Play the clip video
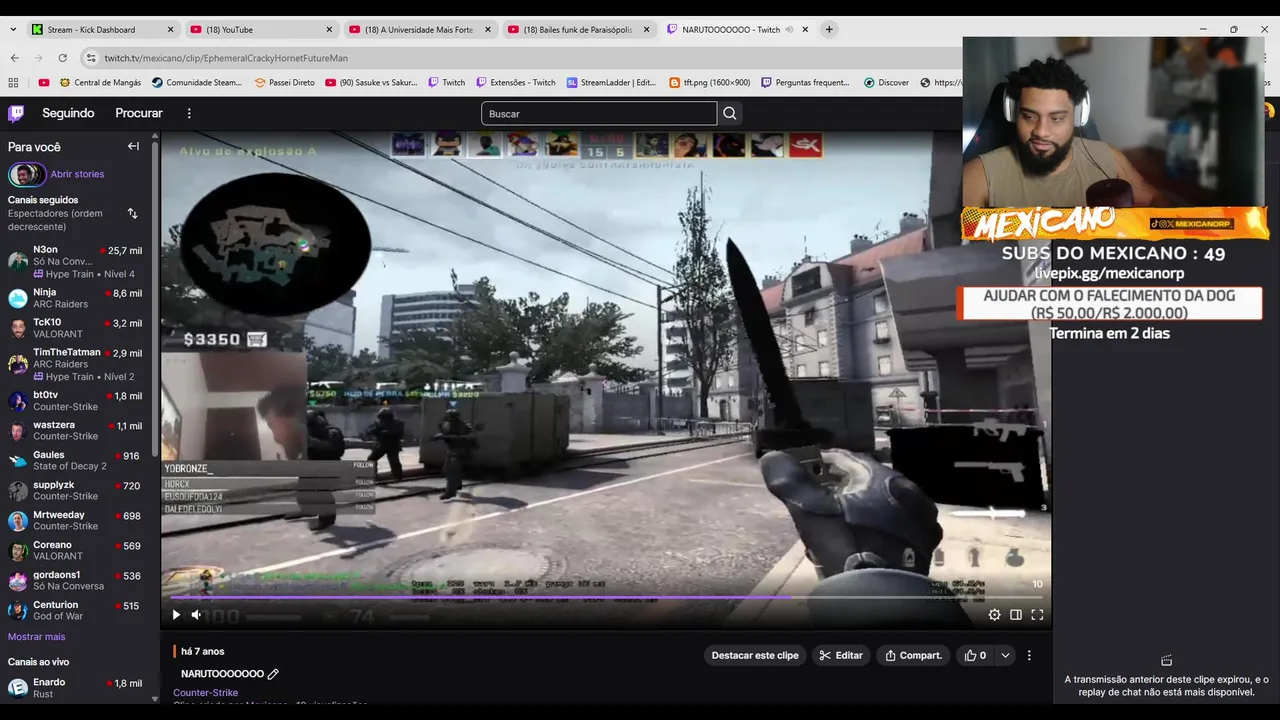Image resolution: width=1280 pixels, height=720 pixels. pos(176,615)
